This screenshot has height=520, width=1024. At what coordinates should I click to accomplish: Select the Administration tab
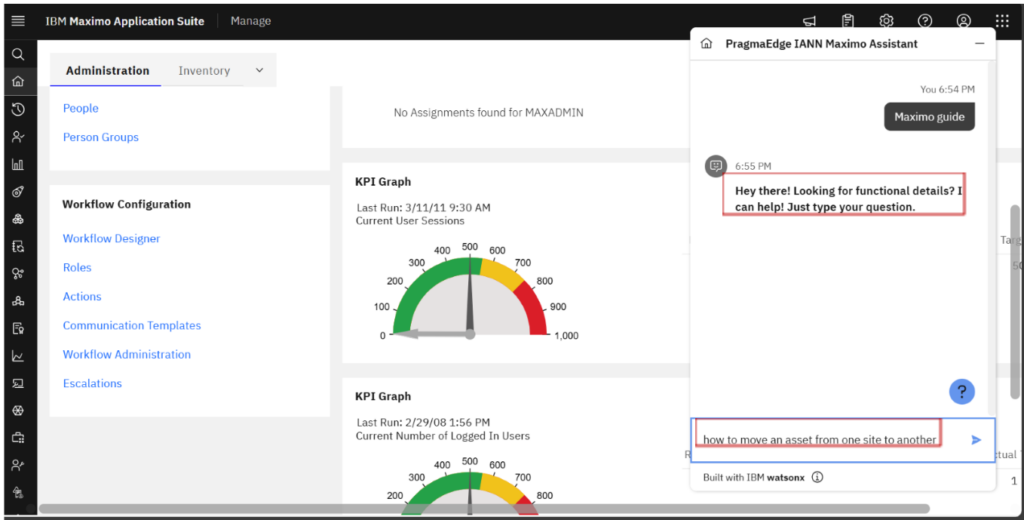pos(107,71)
